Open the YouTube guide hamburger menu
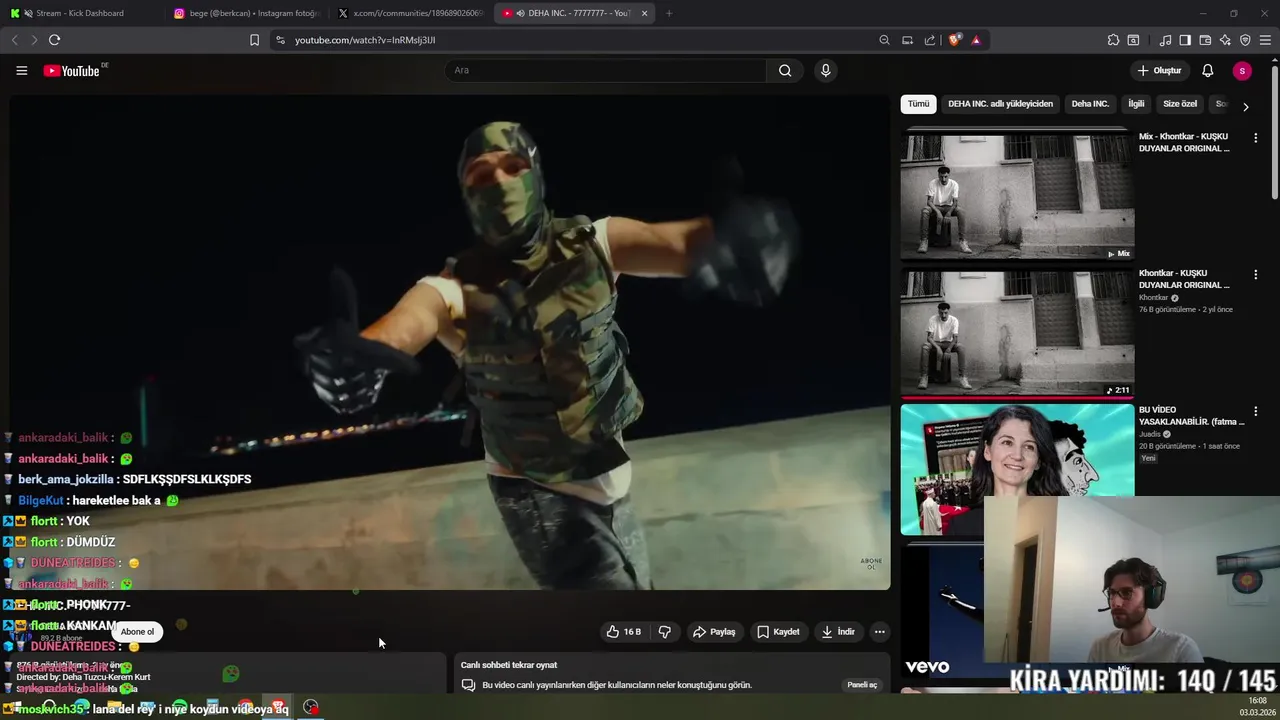 (21, 71)
